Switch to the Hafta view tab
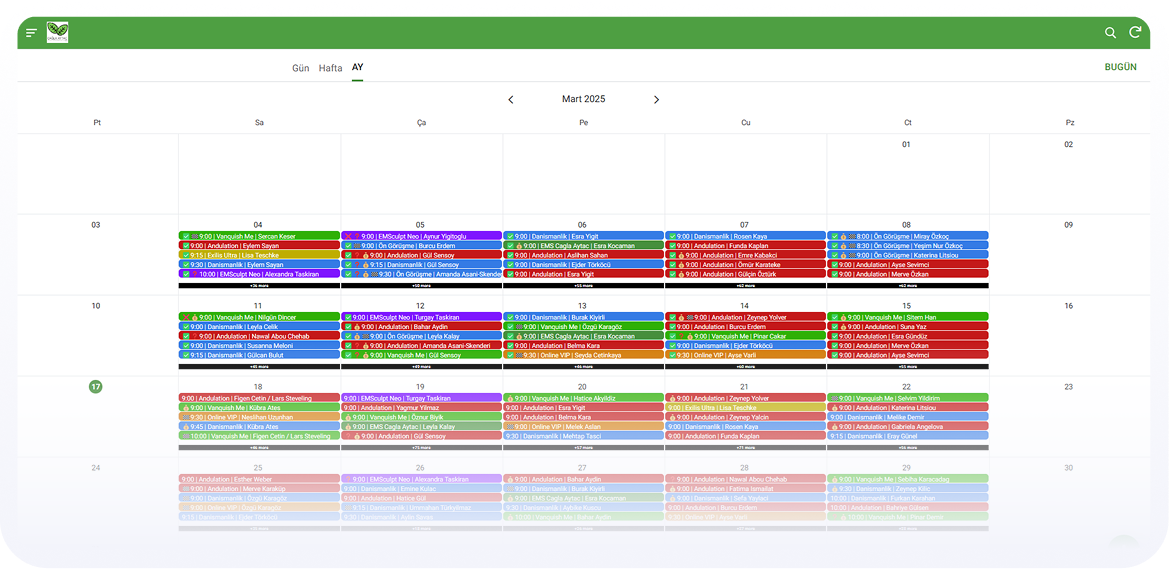 (x=330, y=68)
